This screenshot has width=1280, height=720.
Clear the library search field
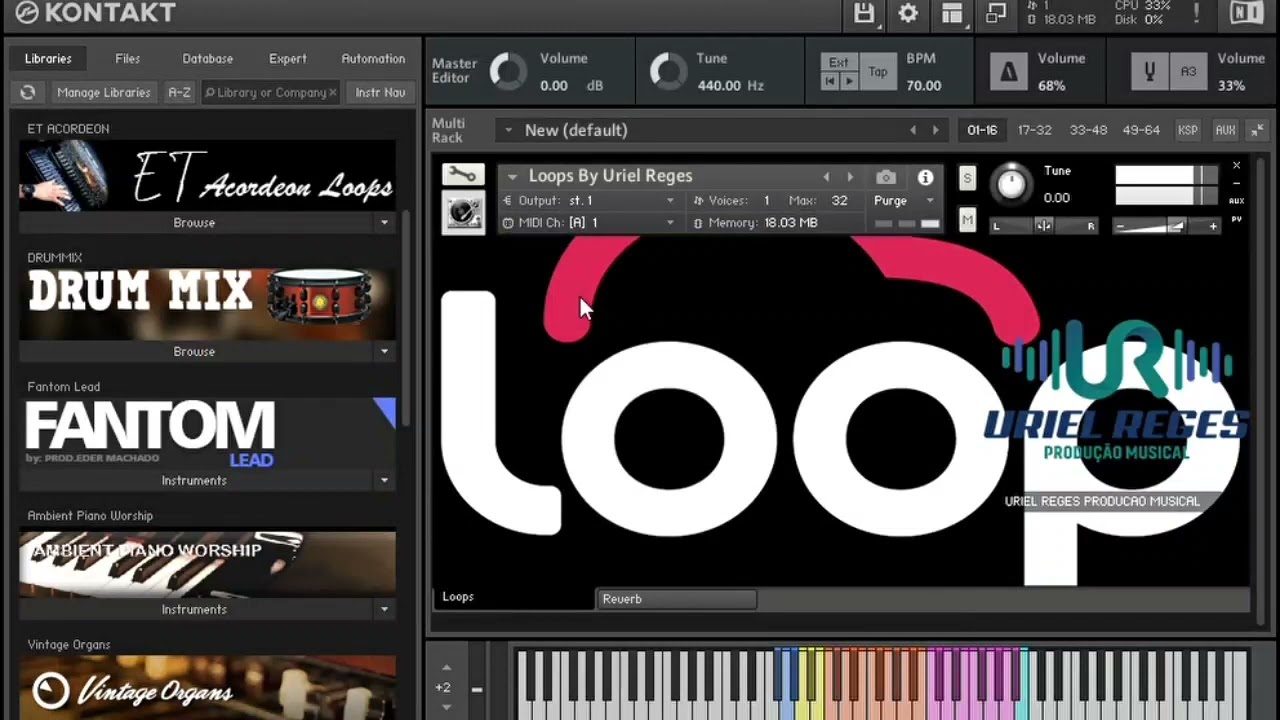coord(332,92)
